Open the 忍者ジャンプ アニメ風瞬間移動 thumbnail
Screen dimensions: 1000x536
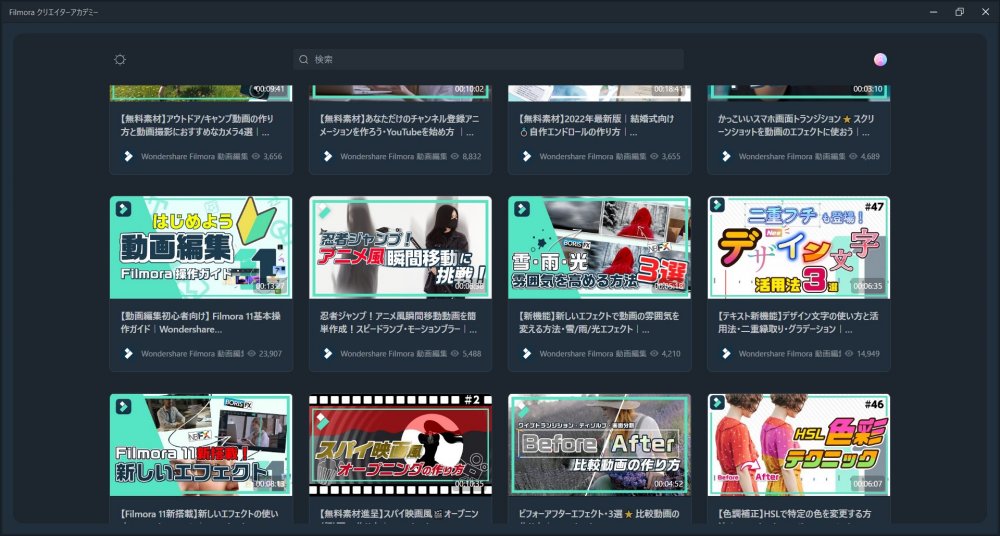401,248
